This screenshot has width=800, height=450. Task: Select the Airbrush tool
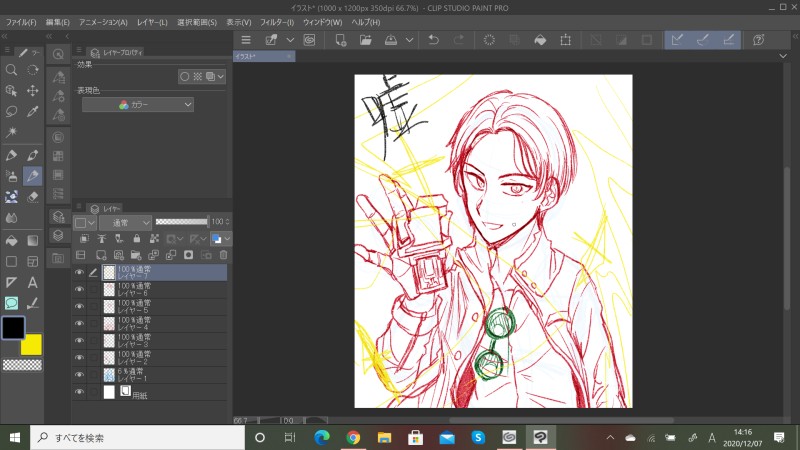pyautogui.click(x=11, y=176)
